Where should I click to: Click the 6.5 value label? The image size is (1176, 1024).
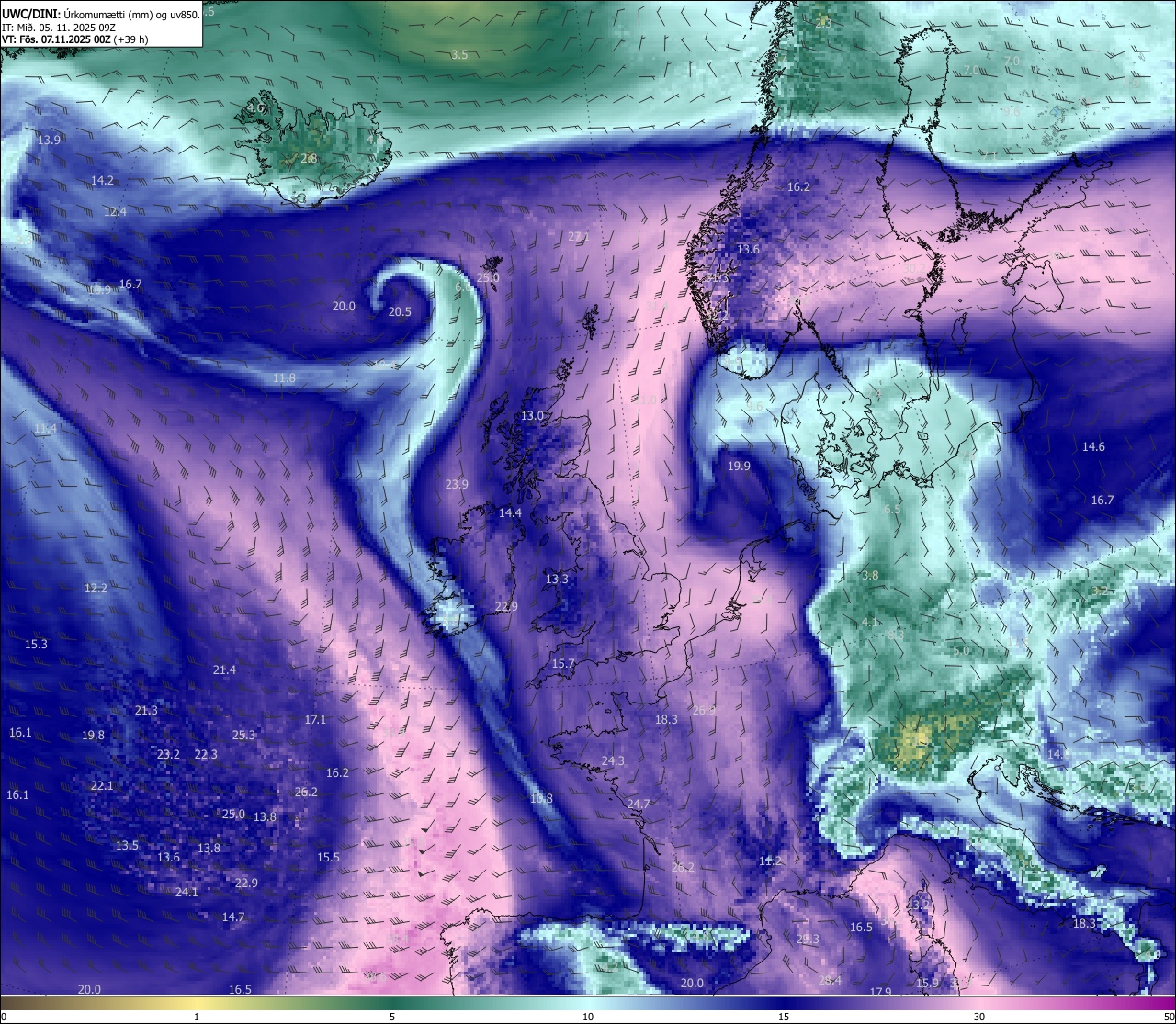(x=892, y=510)
